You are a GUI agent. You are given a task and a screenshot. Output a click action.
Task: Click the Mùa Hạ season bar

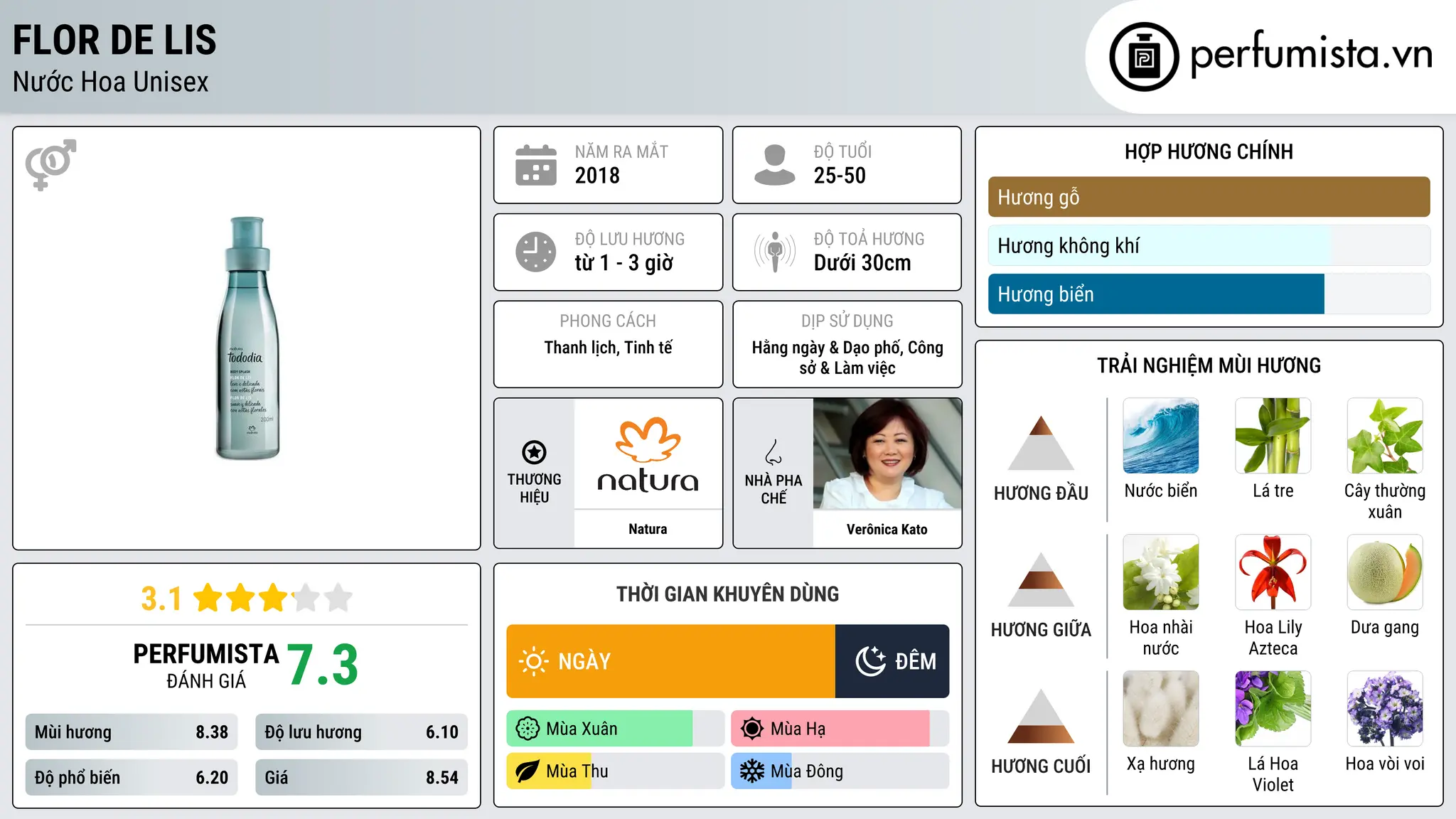840,729
